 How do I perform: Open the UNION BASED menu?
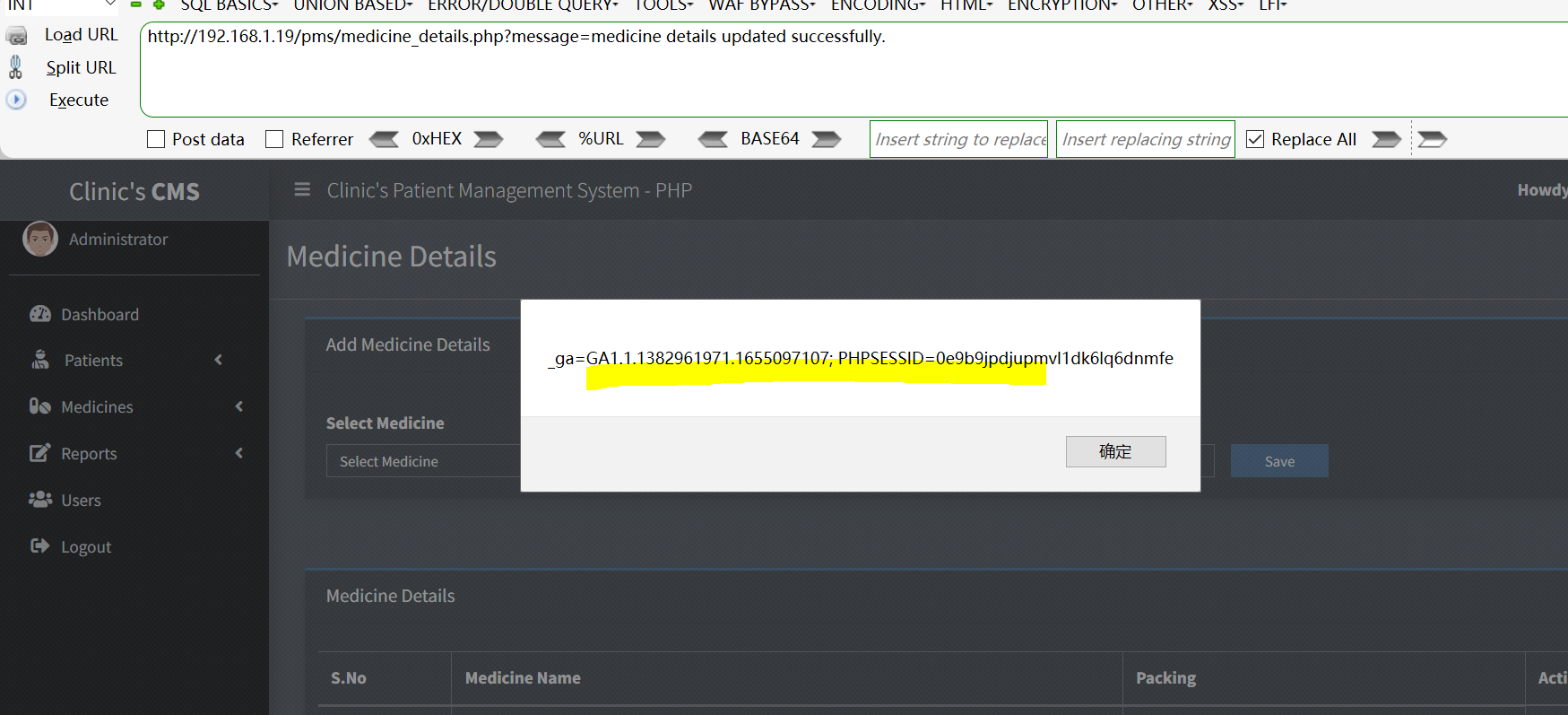[353, 5]
